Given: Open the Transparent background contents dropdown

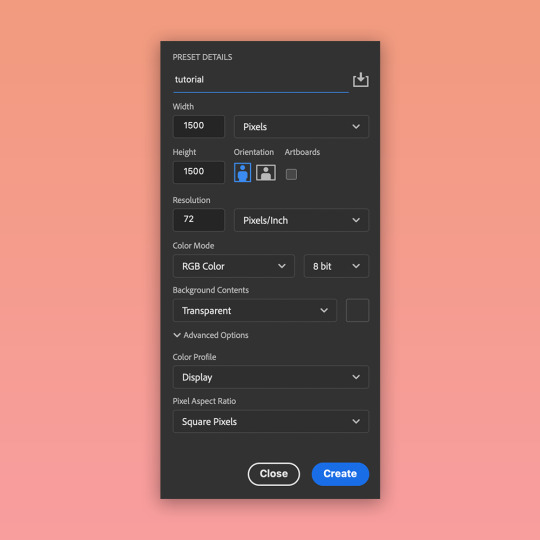Looking at the screenshot, I should (255, 311).
